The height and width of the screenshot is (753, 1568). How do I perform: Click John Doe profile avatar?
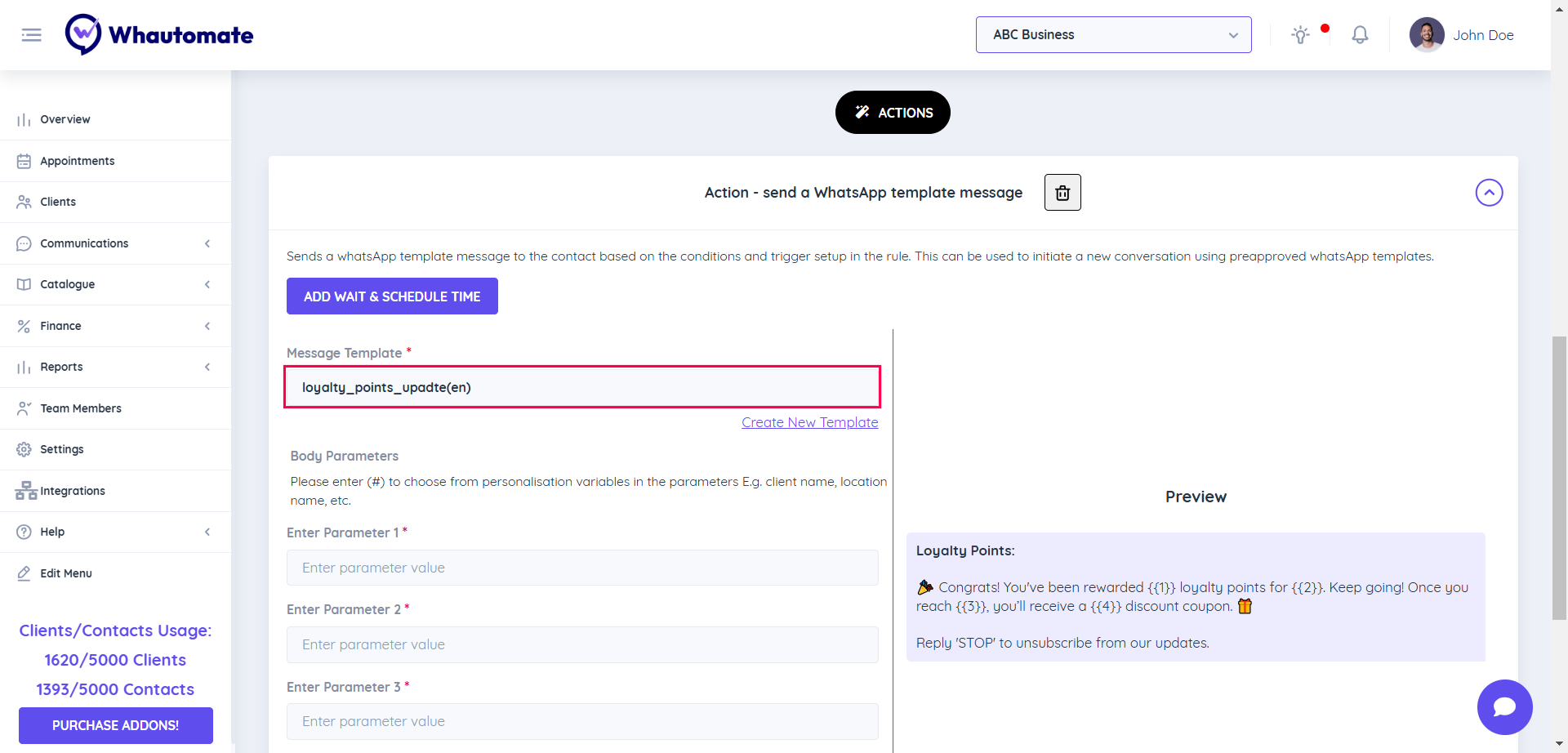point(1427,35)
